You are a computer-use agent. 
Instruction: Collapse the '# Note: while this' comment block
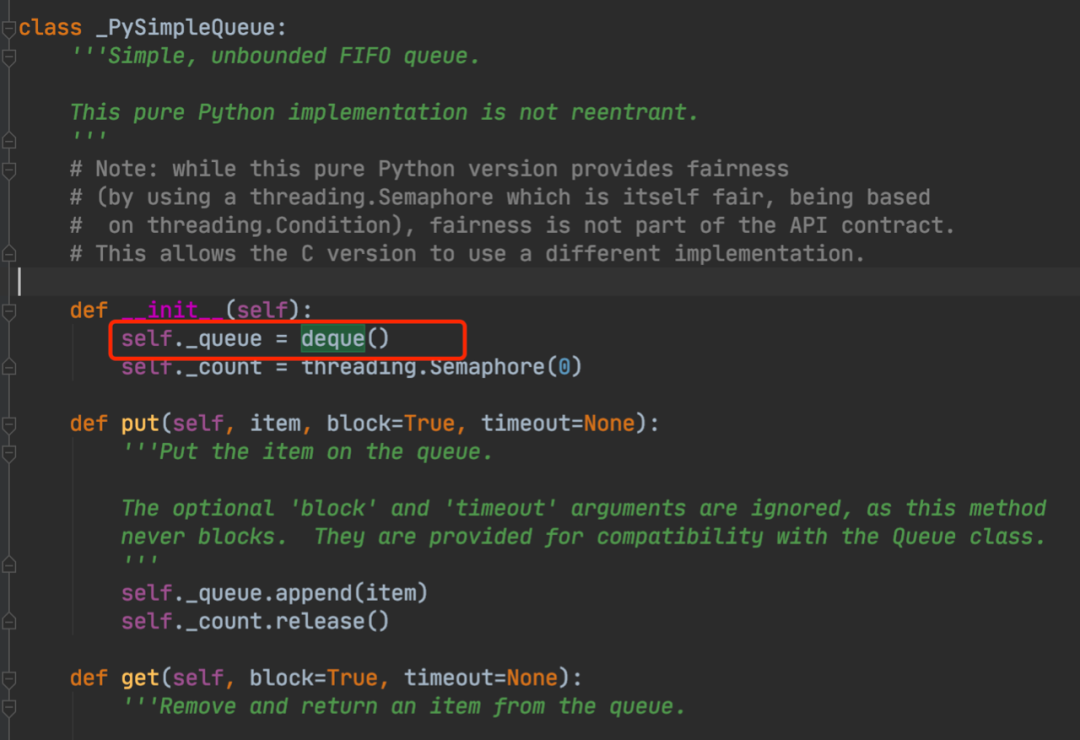pos(9,169)
